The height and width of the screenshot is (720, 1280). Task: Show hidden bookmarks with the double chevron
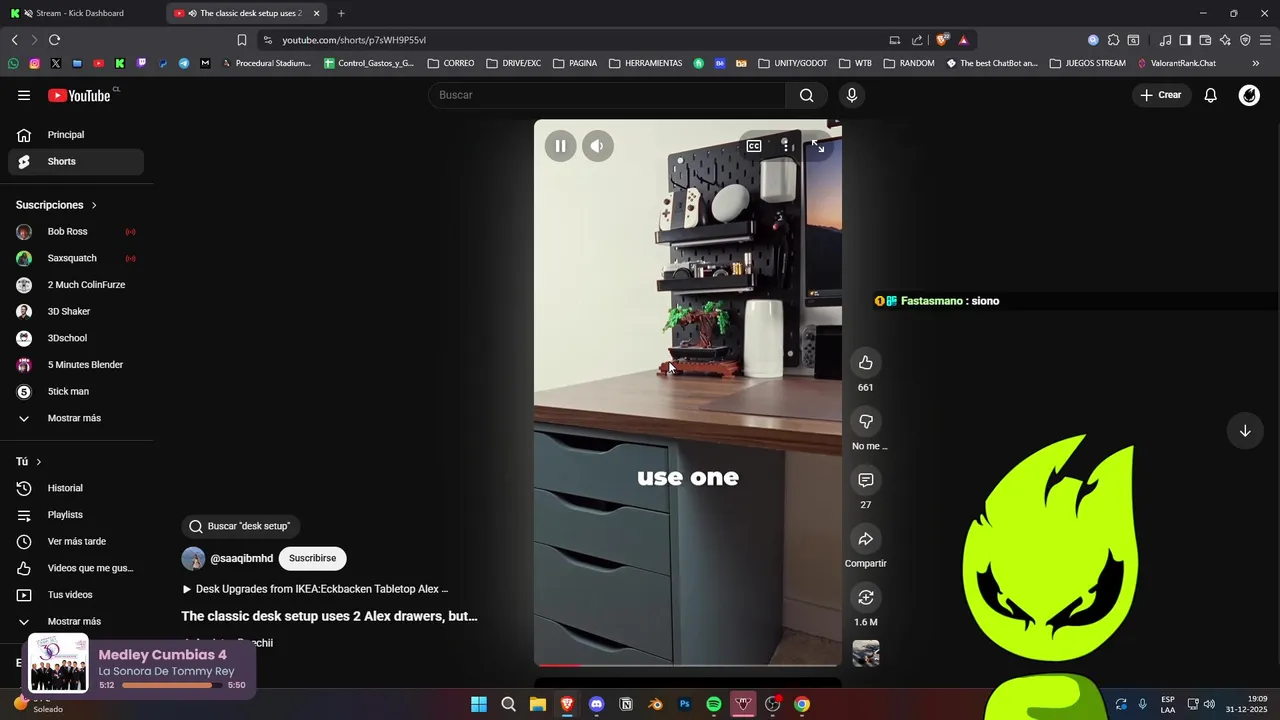click(1256, 63)
